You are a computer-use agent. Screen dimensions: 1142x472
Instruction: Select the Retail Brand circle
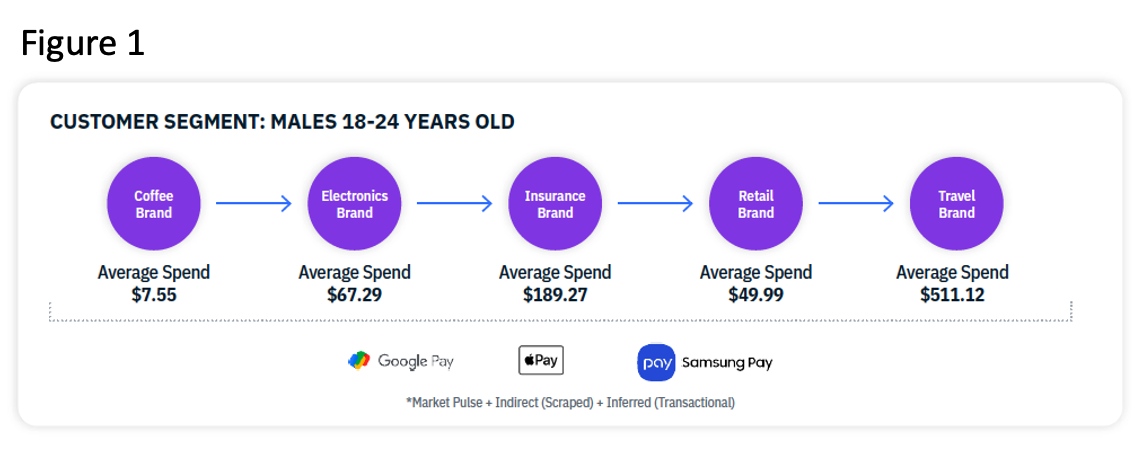tap(756, 204)
